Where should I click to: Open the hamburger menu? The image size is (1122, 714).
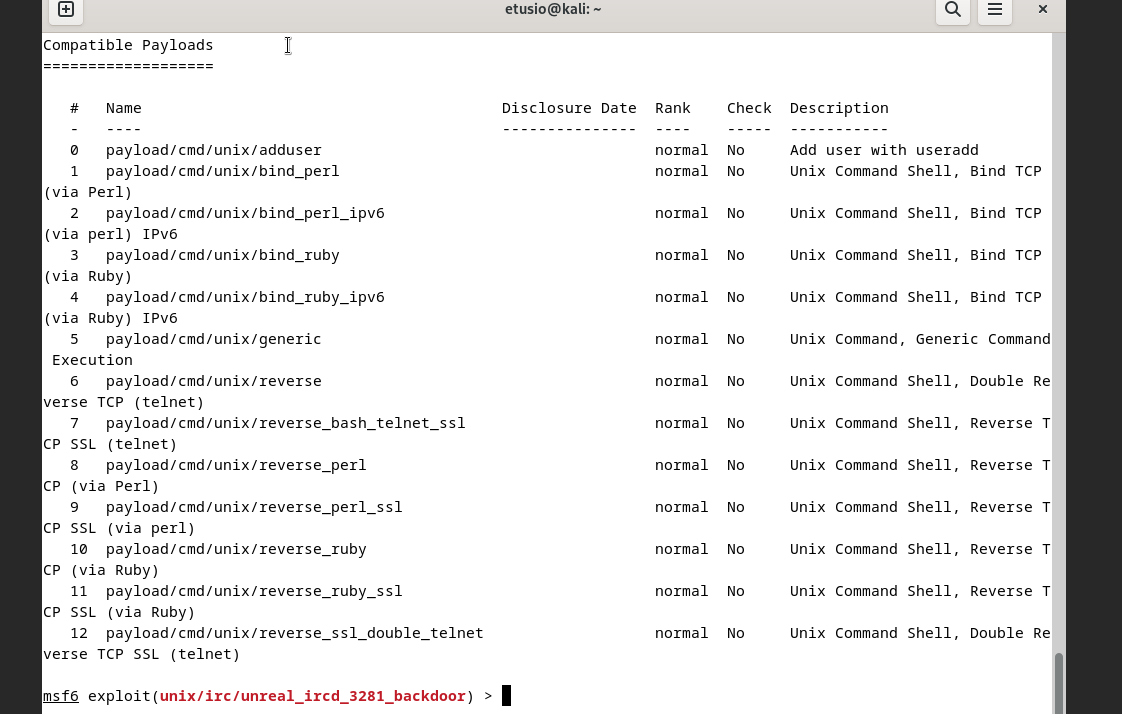pyautogui.click(x=995, y=9)
